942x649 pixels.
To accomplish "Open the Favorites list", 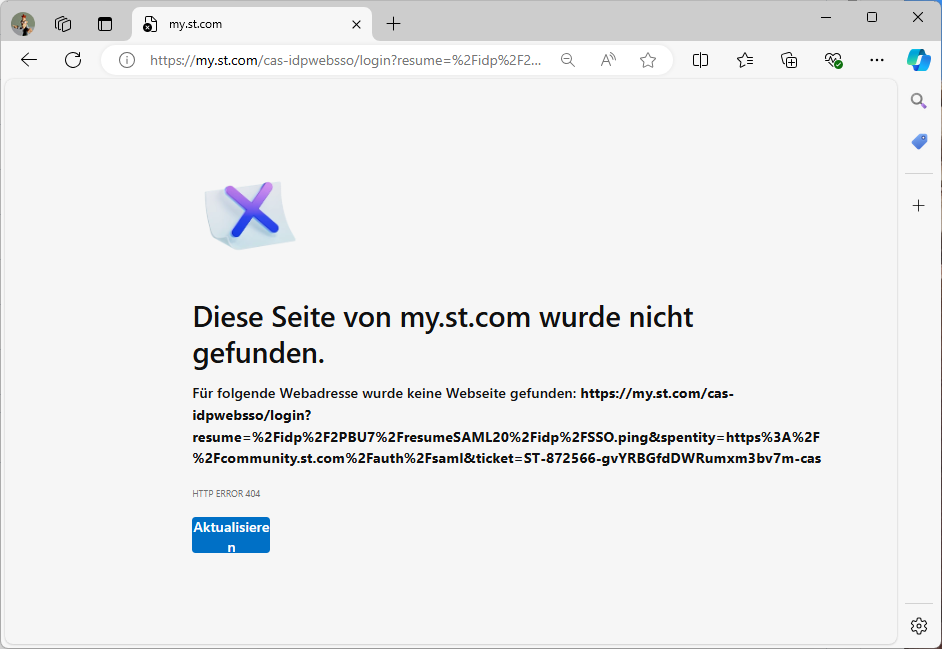I will point(745,60).
